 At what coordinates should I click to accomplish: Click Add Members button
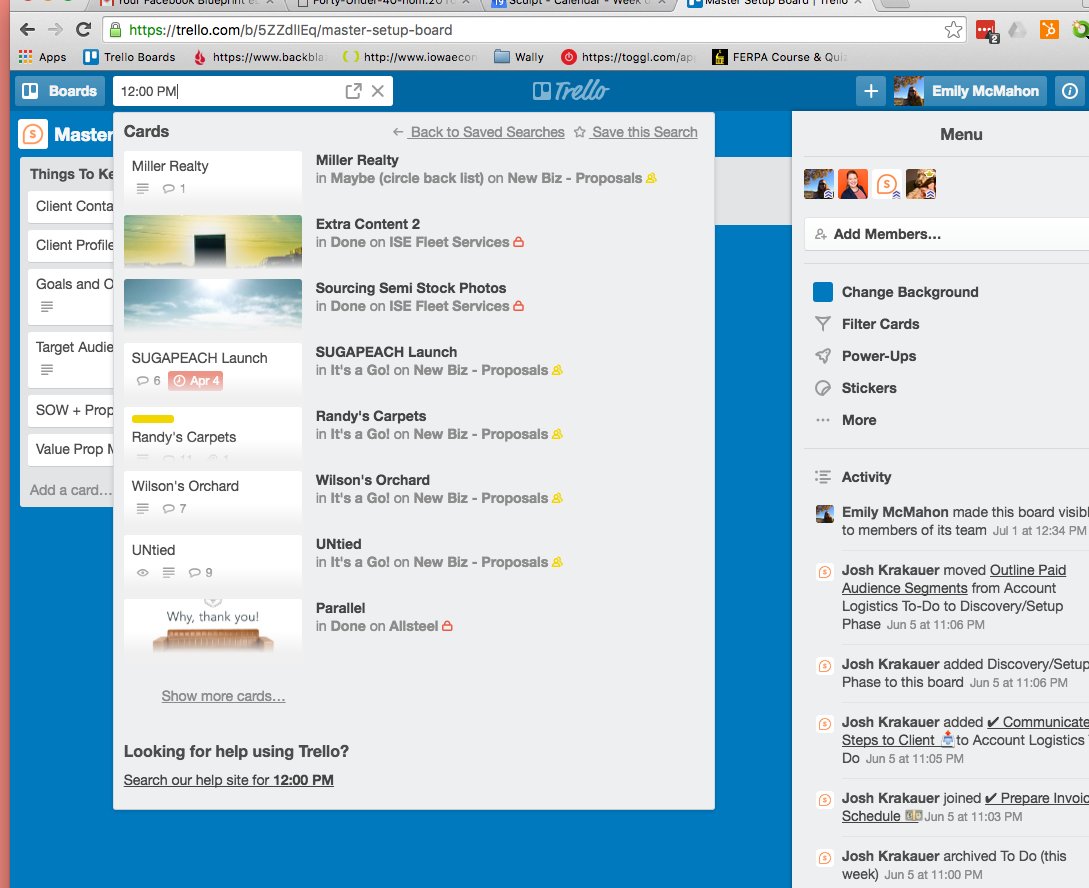(x=947, y=234)
